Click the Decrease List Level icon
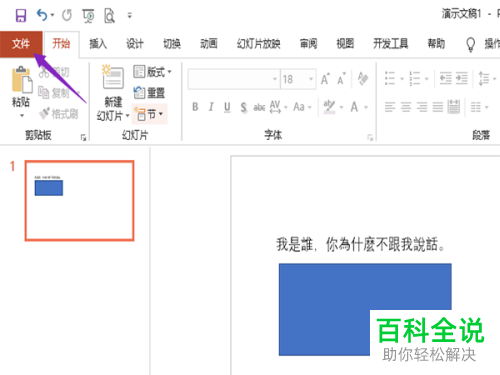Viewport: 500px width, 375px height. pyautogui.click(x=445, y=79)
